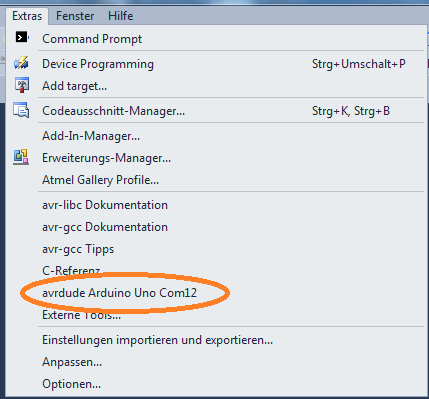
Task: Click the Strg+K, Strg+B shortcut text
Action: point(351,111)
